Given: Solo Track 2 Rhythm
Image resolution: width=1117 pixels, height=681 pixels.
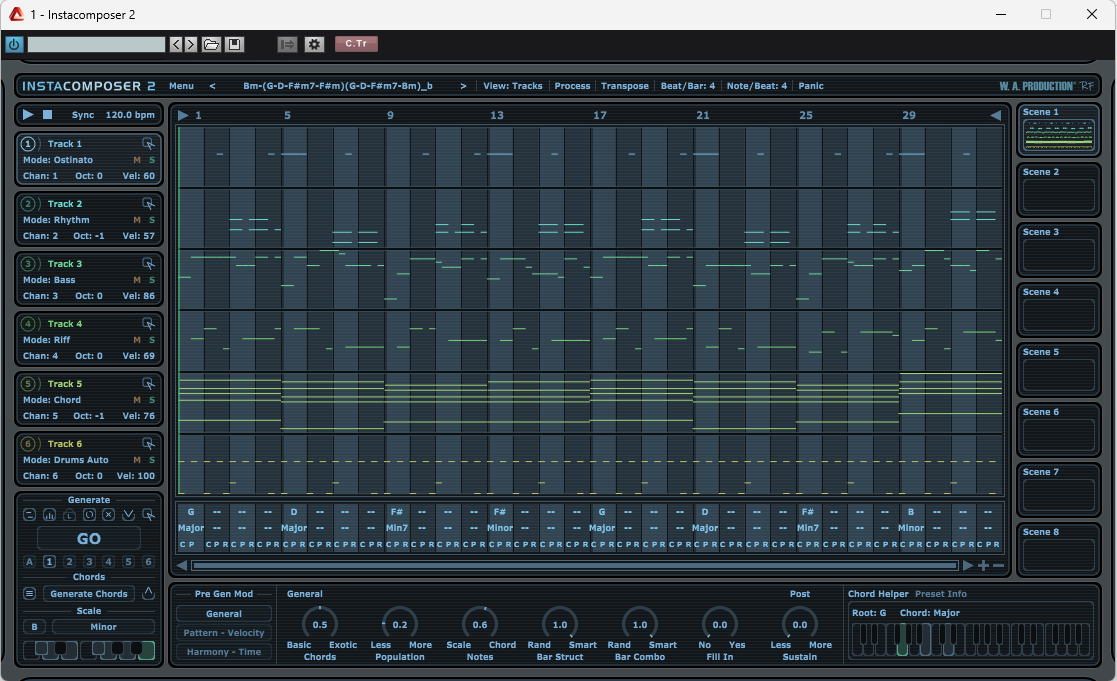Looking at the screenshot, I should coord(152,220).
